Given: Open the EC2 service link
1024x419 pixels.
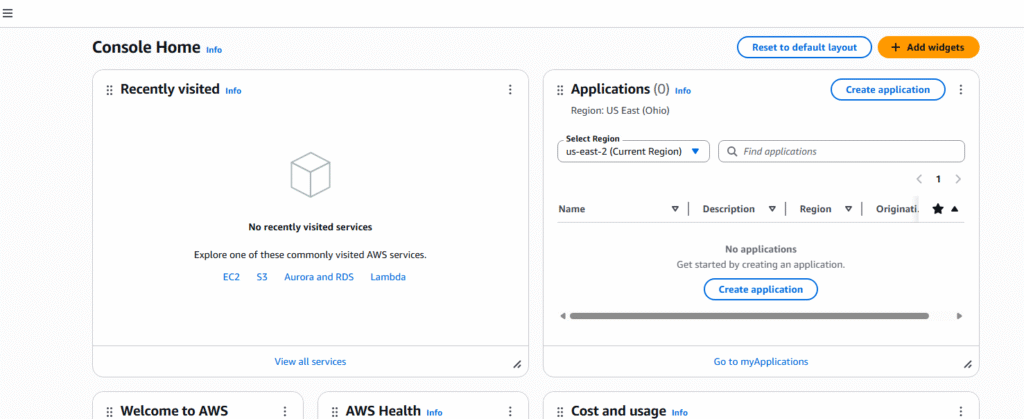Looking at the screenshot, I should 231,277.
